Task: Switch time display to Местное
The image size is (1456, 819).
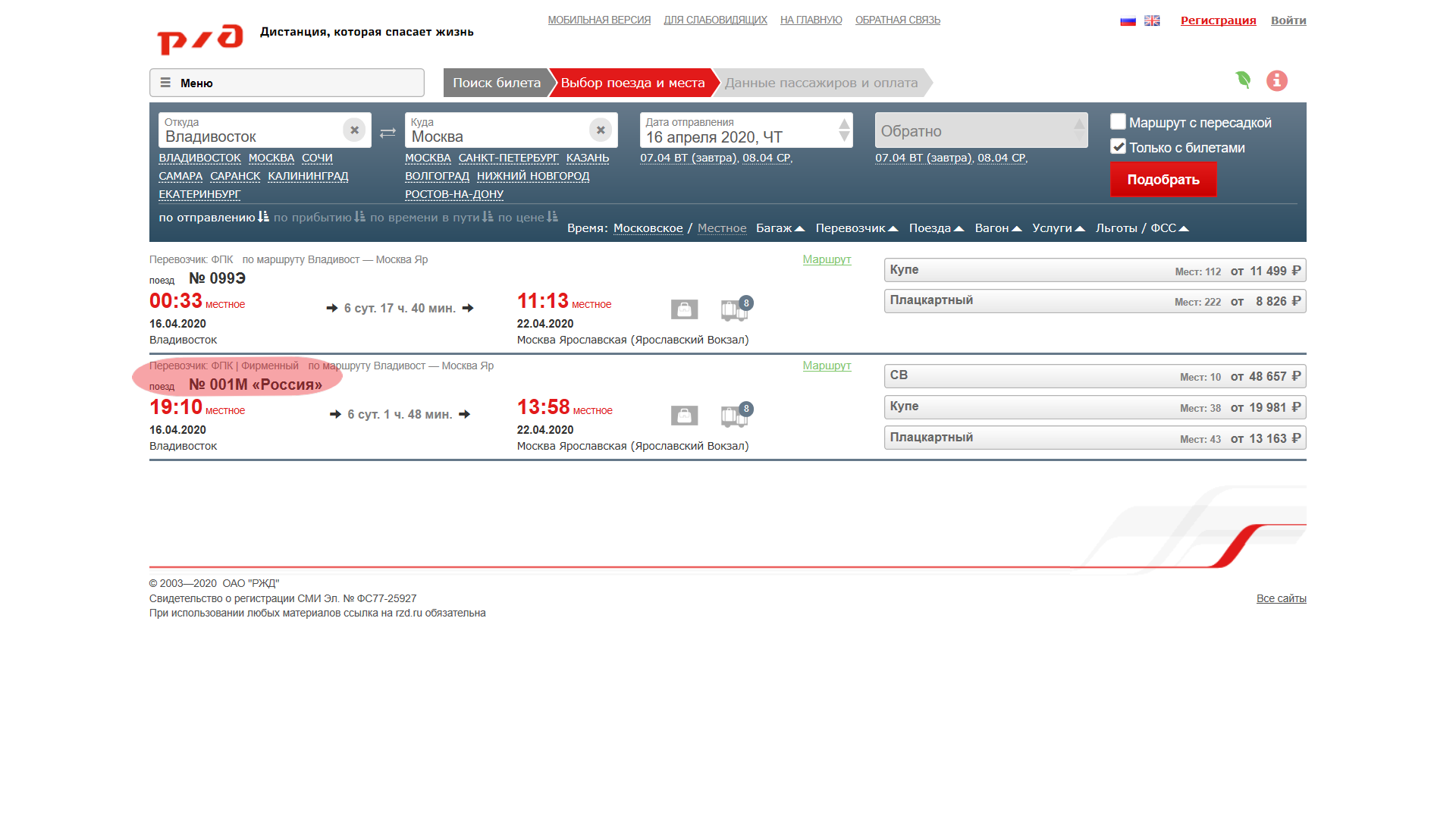Action: (x=721, y=228)
